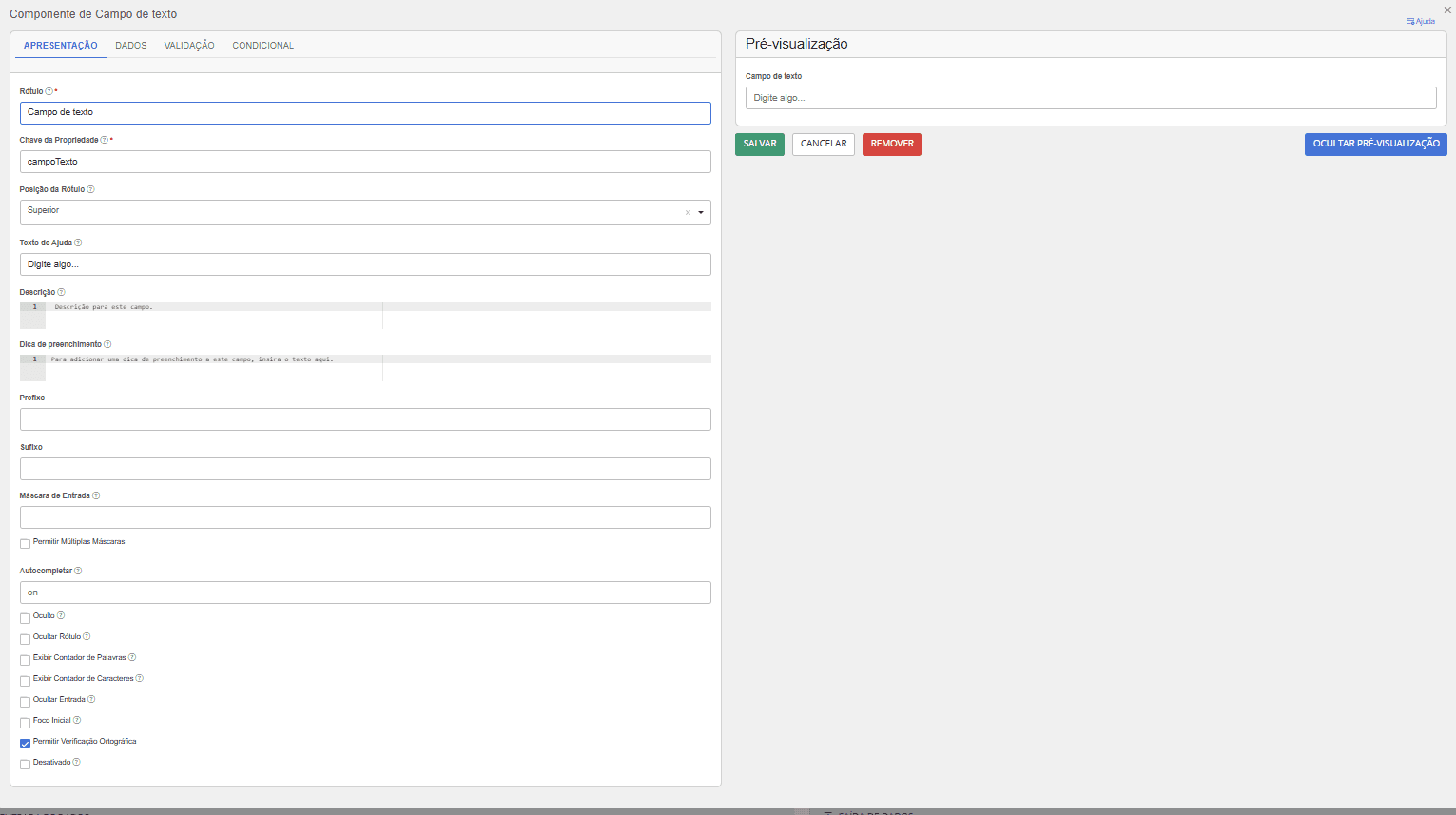Click help icon beside Ocultar Entrada
Image resolution: width=1456 pixels, height=815 pixels.
91,699
